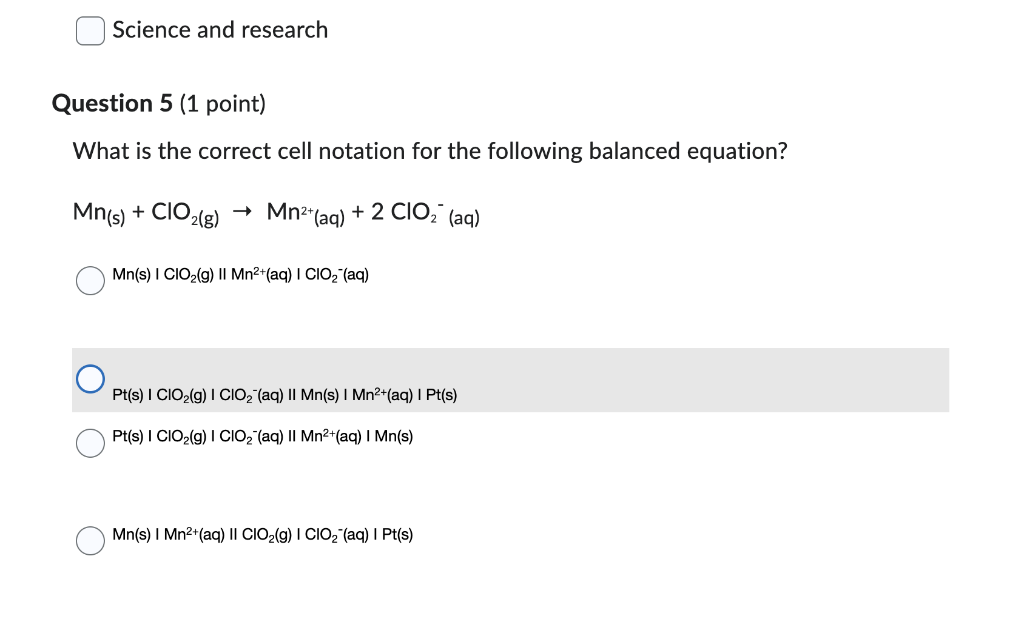The image size is (1024, 633).
Task: Select radio for the option ending in Mn2+(aq) | Pt(s)
Action: click(x=90, y=379)
